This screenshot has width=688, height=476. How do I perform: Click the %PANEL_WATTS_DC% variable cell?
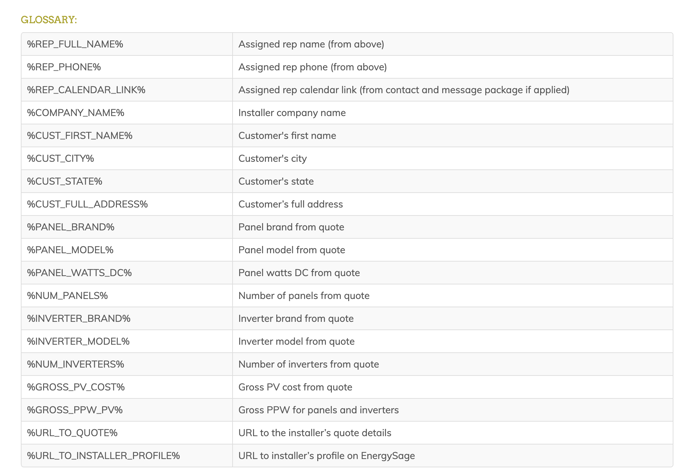pyautogui.click(x=79, y=273)
